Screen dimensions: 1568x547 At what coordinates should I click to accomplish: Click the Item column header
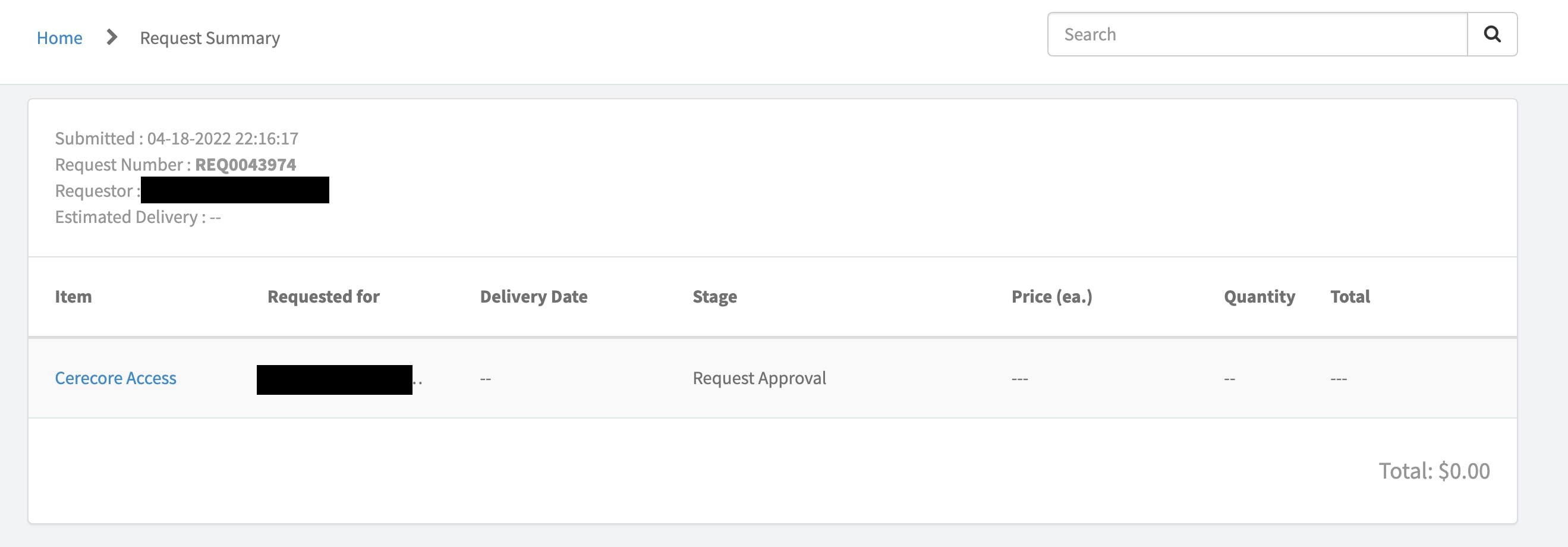73,297
